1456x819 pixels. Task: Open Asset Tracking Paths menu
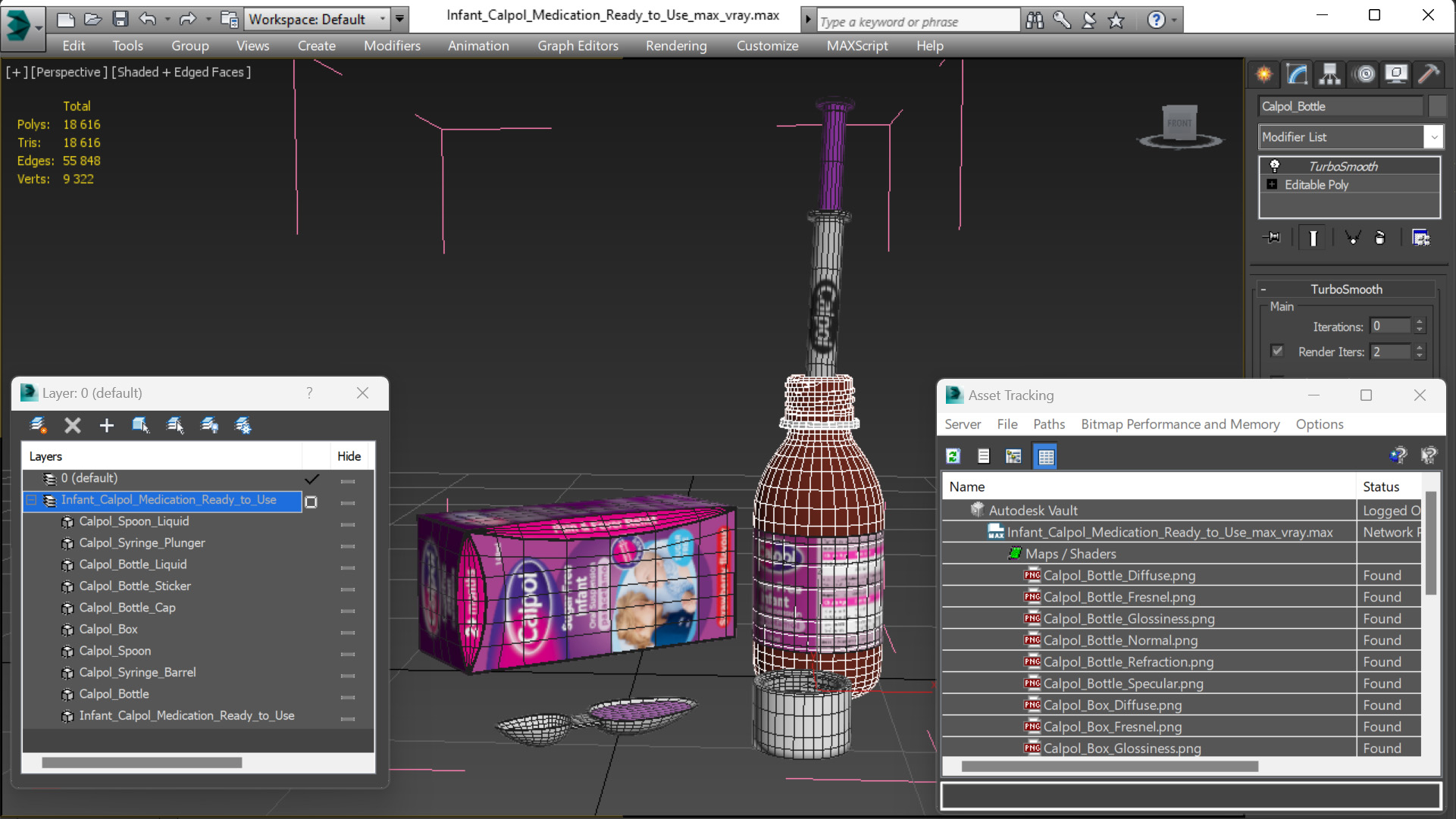click(x=1049, y=424)
